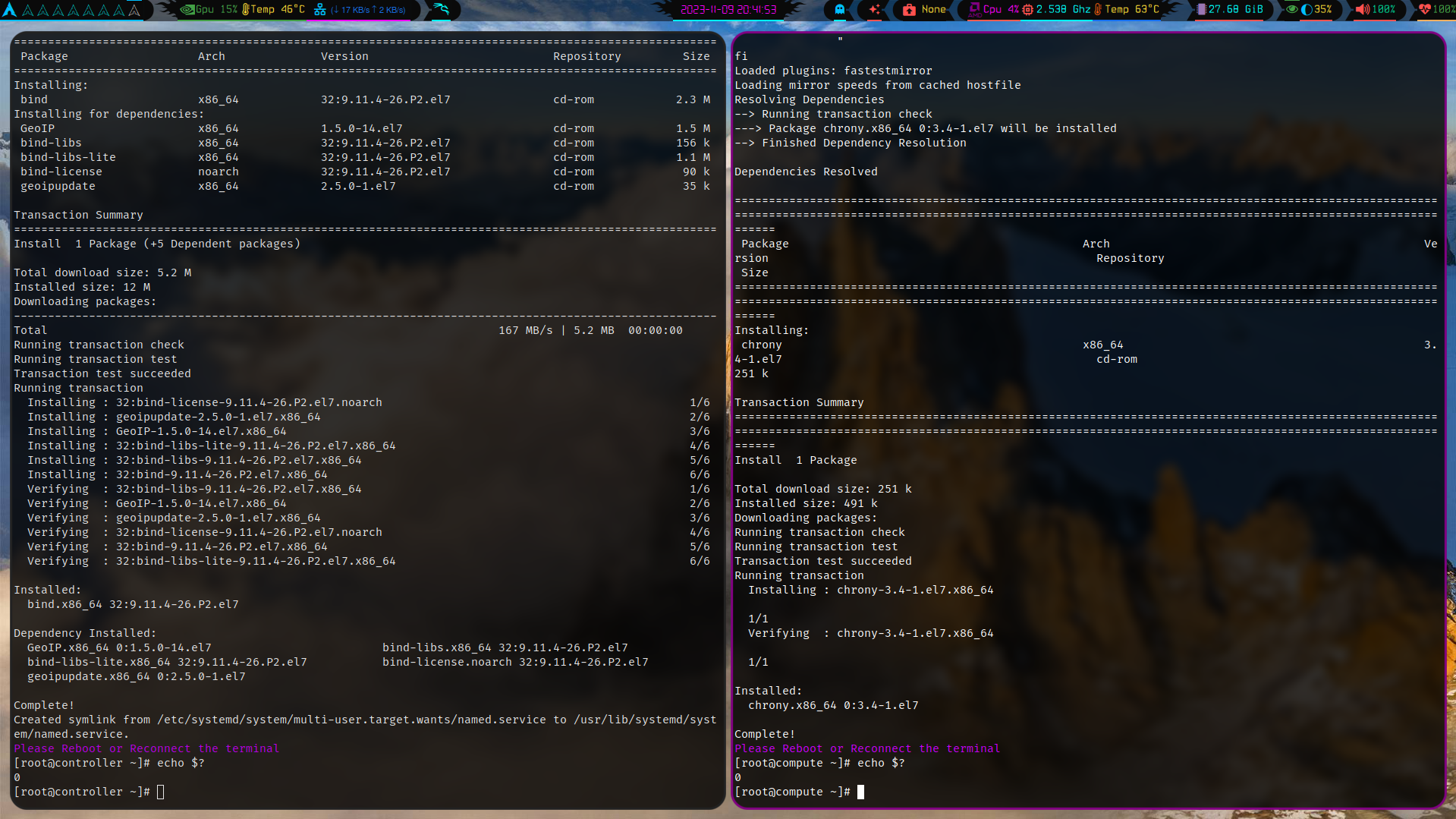
Task: Toggle the green eye indicator
Action: (1291, 10)
